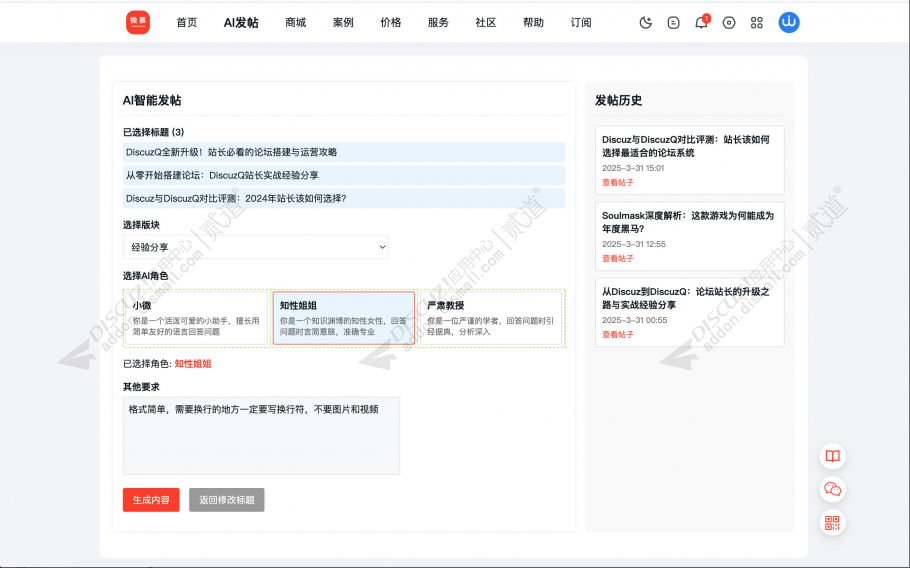The image size is (910, 568).
Task: Select the 小微 AI role card
Action: tap(196, 318)
